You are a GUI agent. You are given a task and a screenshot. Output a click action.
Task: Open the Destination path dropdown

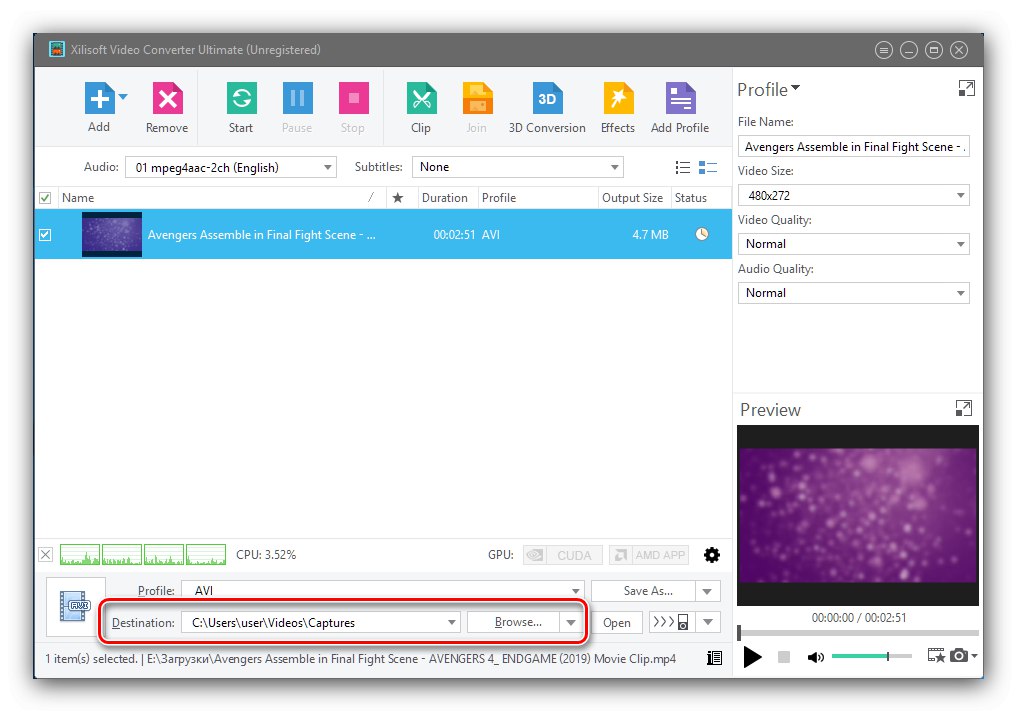click(321, 623)
